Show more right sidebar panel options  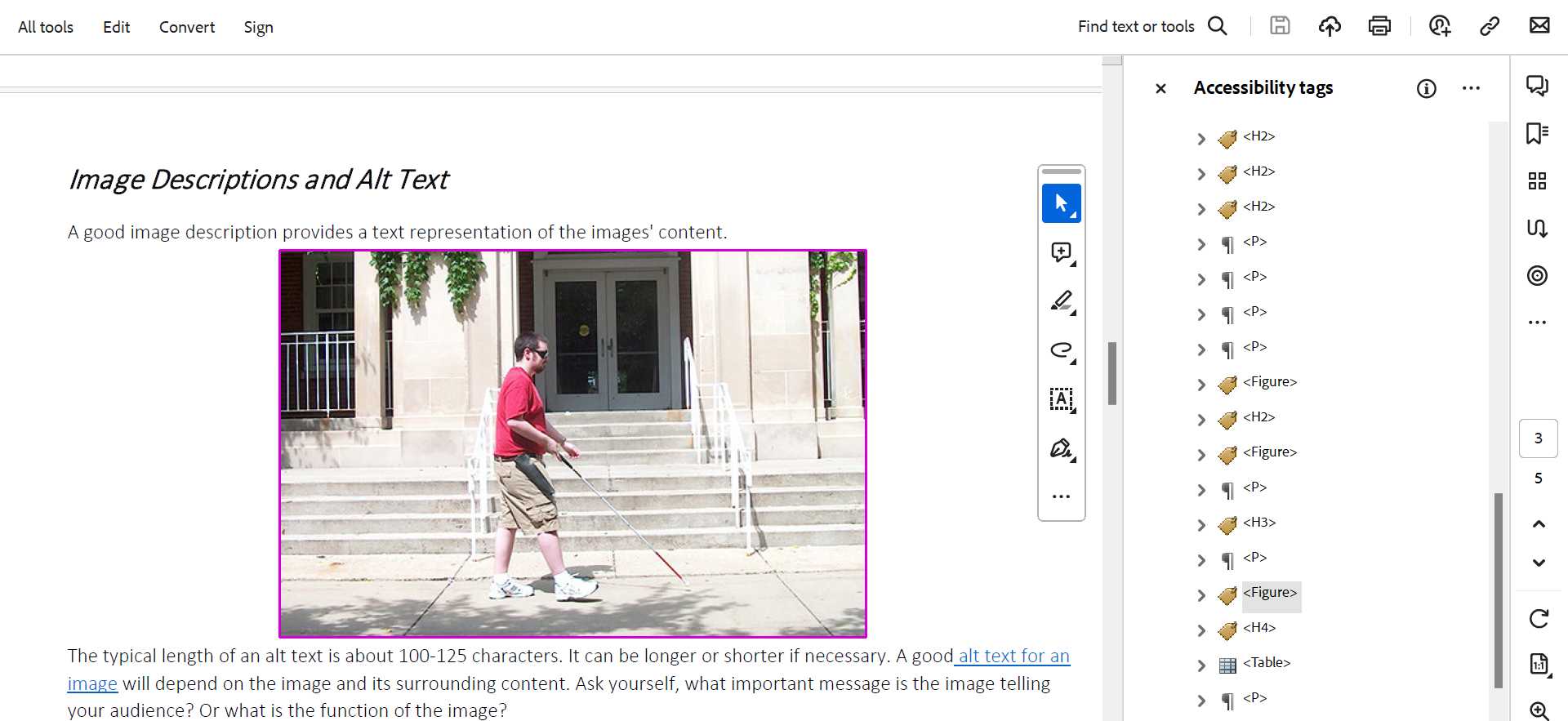(x=1538, y=323)
